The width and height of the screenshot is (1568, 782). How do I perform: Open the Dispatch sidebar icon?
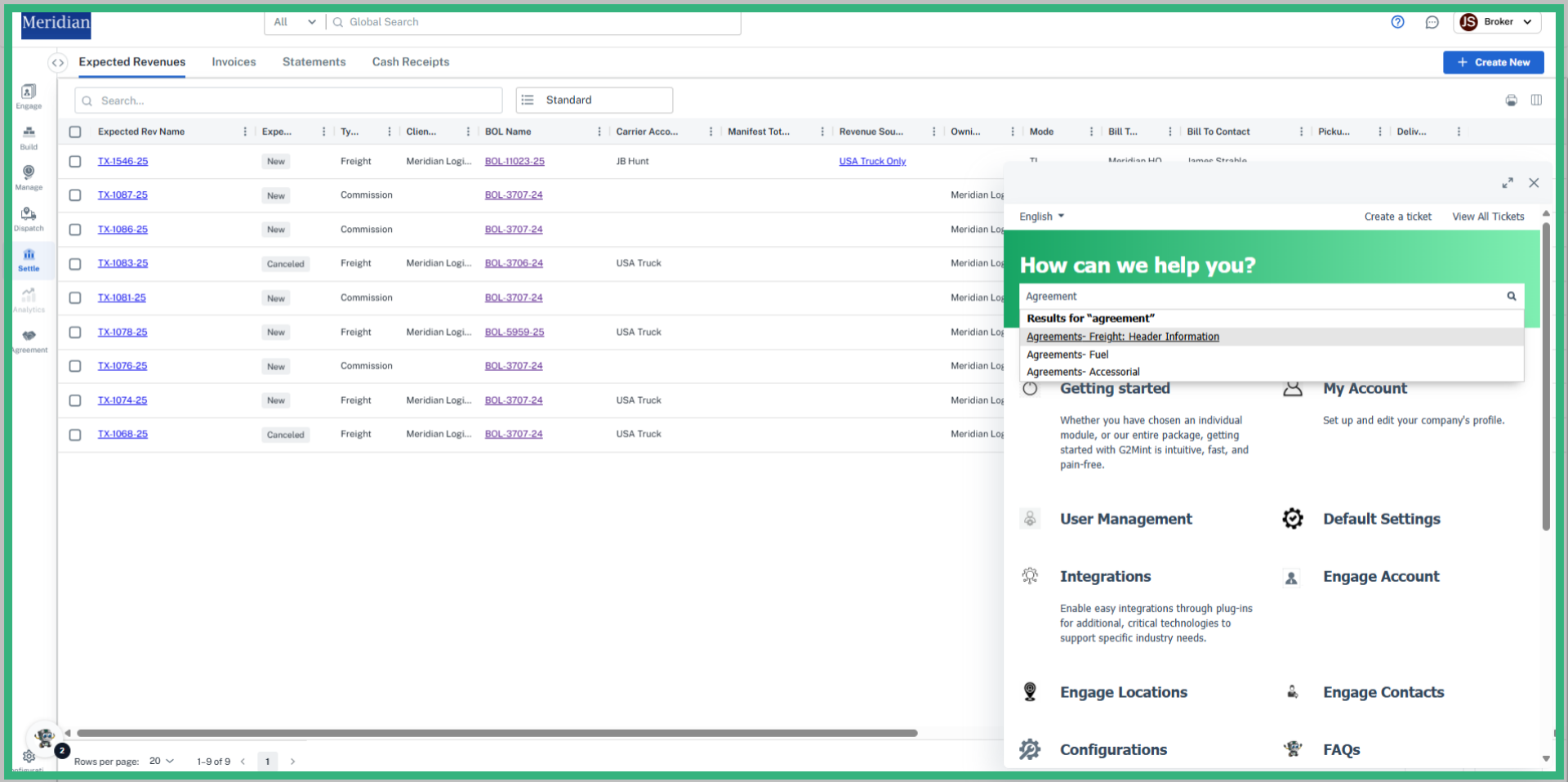29,218
